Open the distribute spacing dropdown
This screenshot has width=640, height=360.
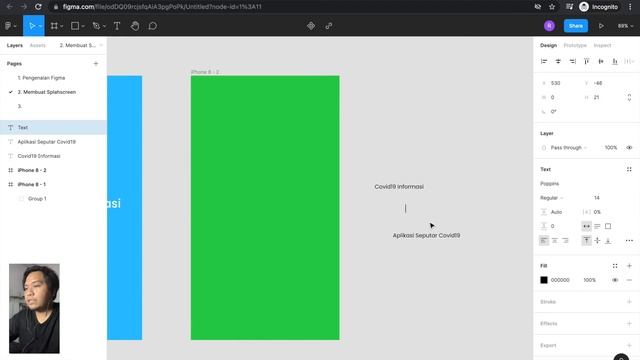point(629,61)
